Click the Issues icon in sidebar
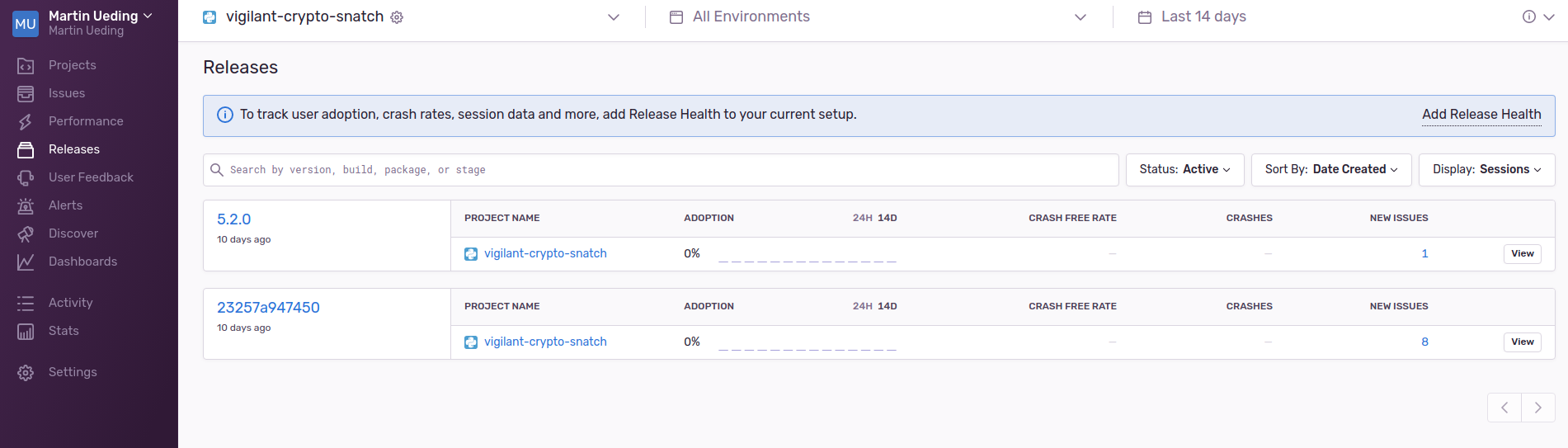This screenshot has height=448, width=1568. coord(26,93)
